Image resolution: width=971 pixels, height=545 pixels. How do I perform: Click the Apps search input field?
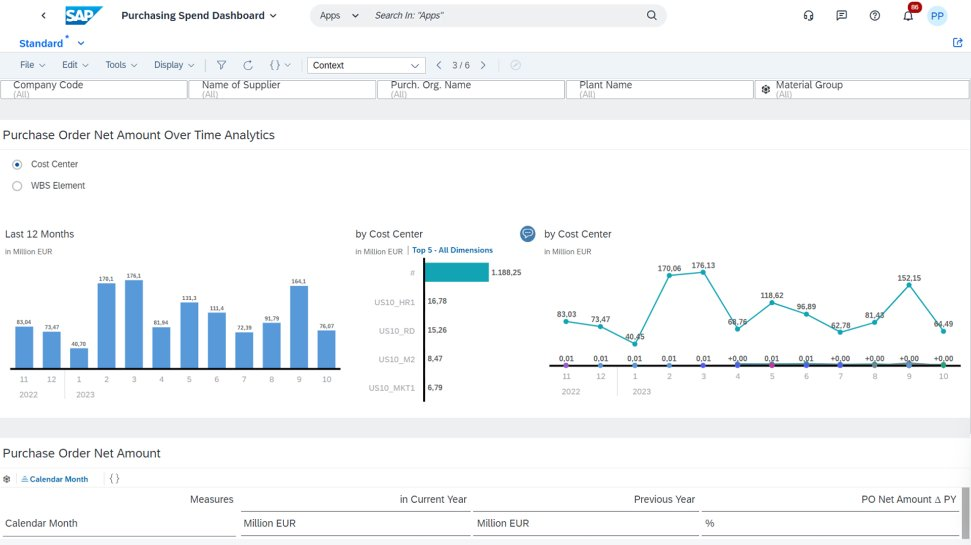point(507,16)
